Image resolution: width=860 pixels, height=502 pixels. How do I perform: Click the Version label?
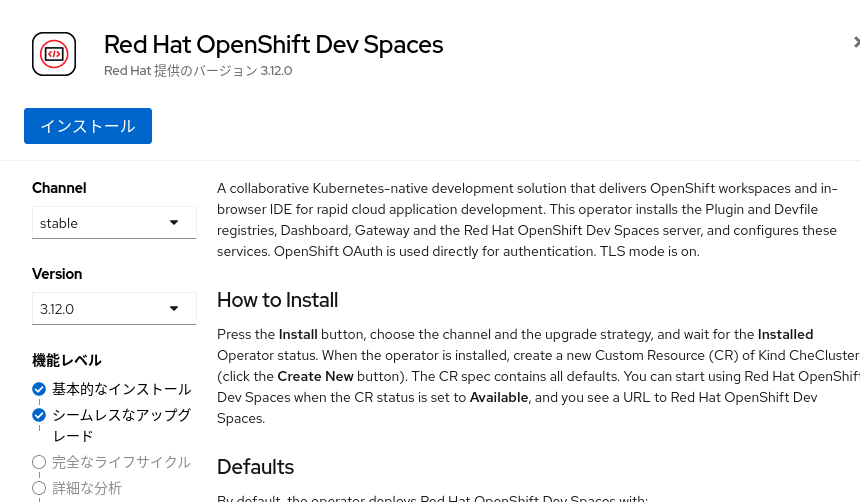click(57, 274)
